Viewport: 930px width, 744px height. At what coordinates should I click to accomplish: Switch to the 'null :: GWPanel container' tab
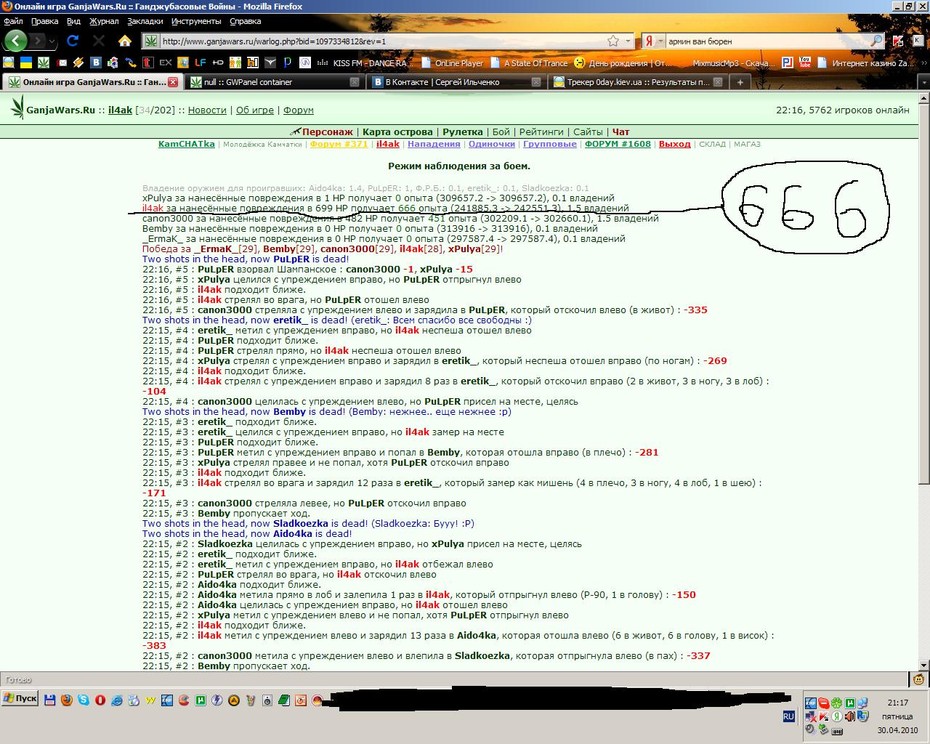point(274,82)
